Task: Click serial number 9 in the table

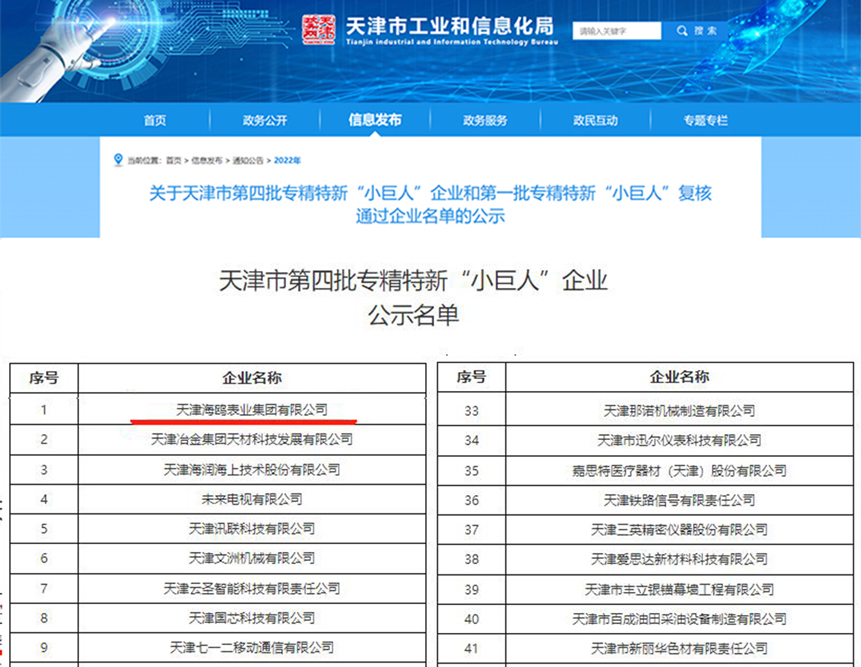Action: [44, 648]
